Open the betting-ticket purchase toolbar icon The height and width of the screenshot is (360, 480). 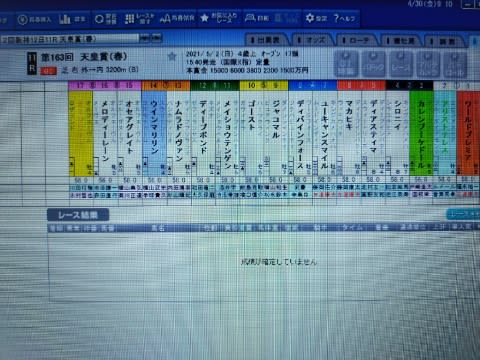coord(34,19)
